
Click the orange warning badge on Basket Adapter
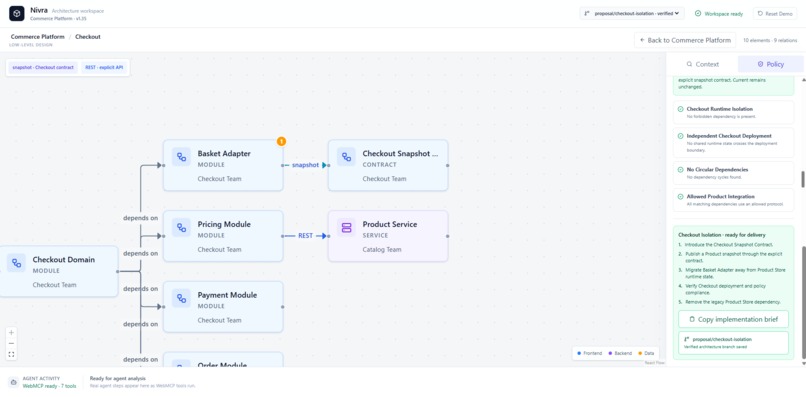281,141
